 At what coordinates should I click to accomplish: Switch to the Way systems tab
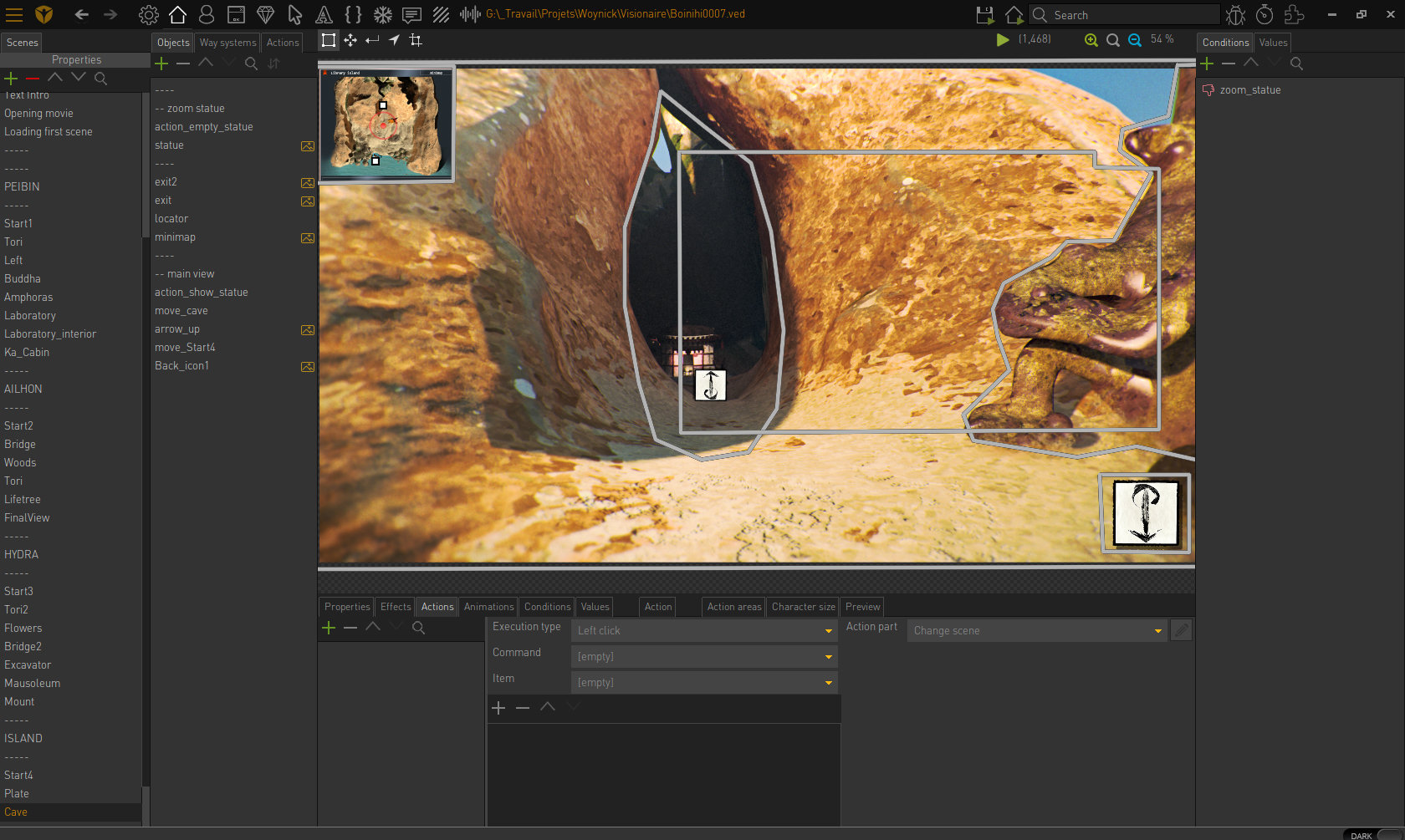(227, 43)
